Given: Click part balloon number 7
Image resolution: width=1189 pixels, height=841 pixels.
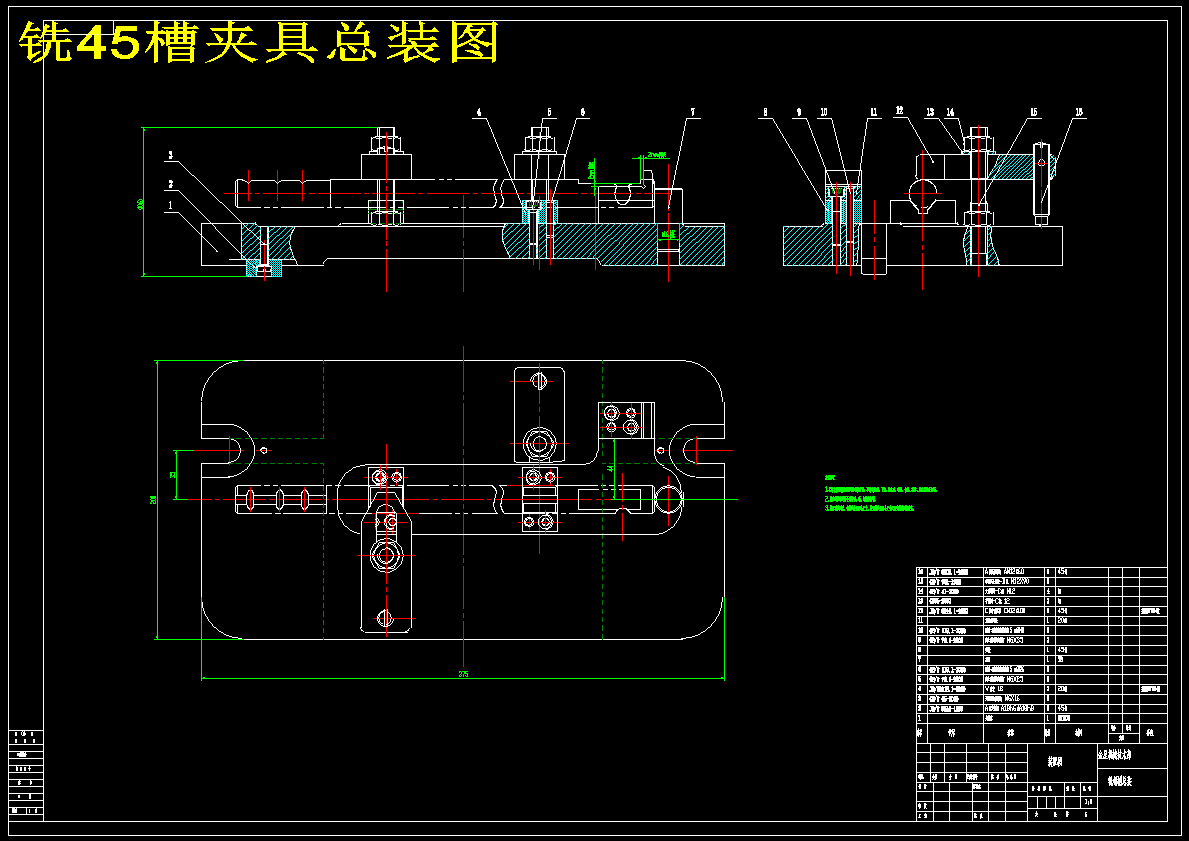Looking at the screenshot, I should pyautogui.click(x=692, y=112).
